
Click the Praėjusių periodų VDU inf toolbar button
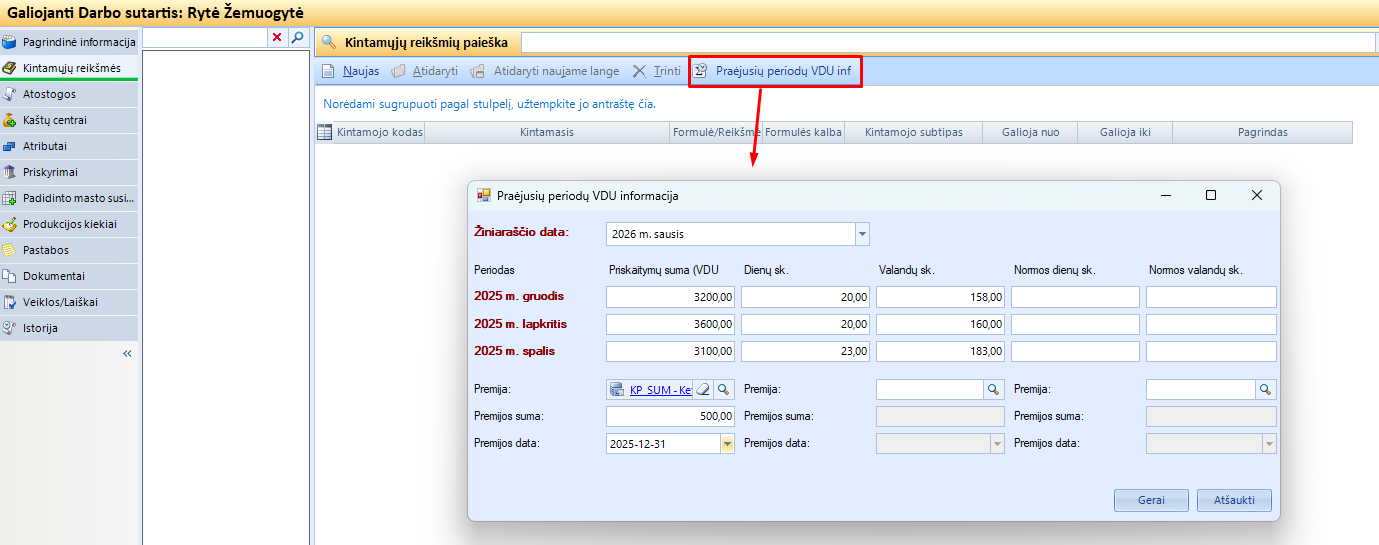775,71
